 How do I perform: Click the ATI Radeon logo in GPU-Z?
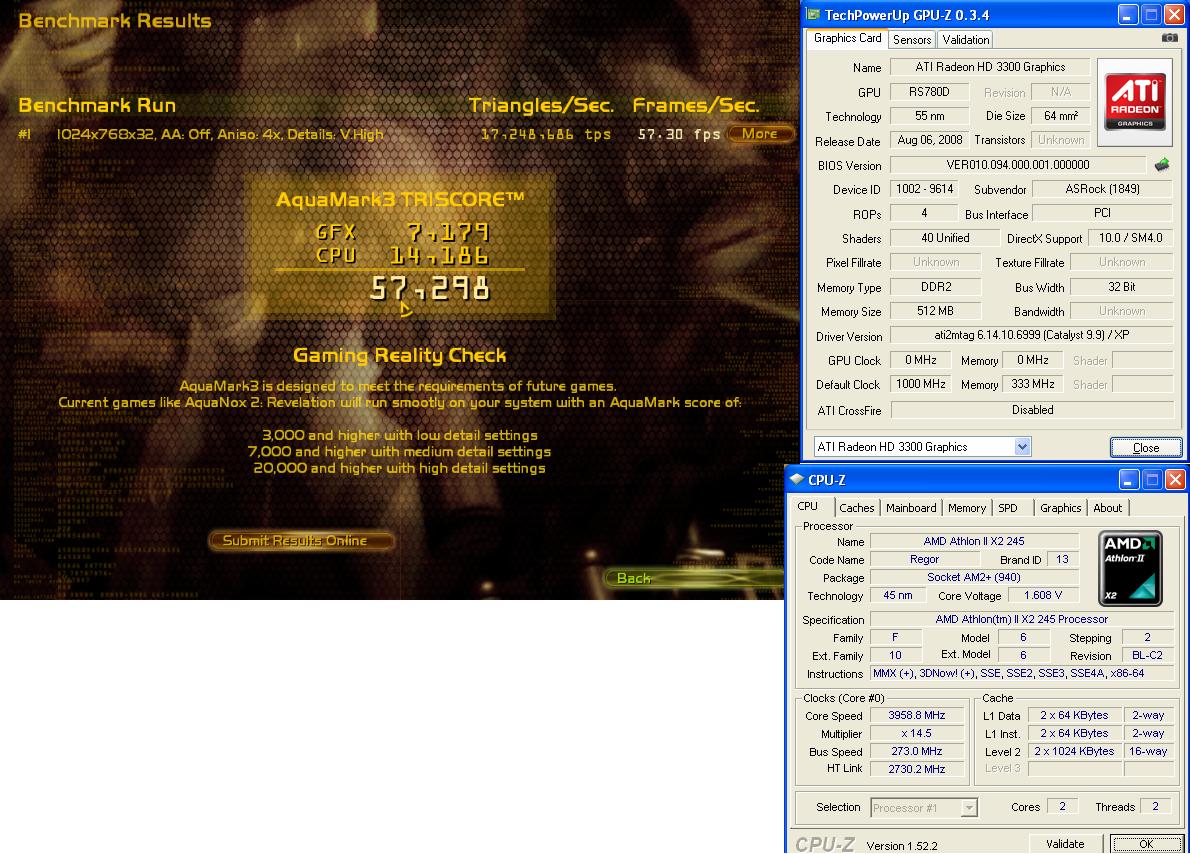coord(1135,102)
